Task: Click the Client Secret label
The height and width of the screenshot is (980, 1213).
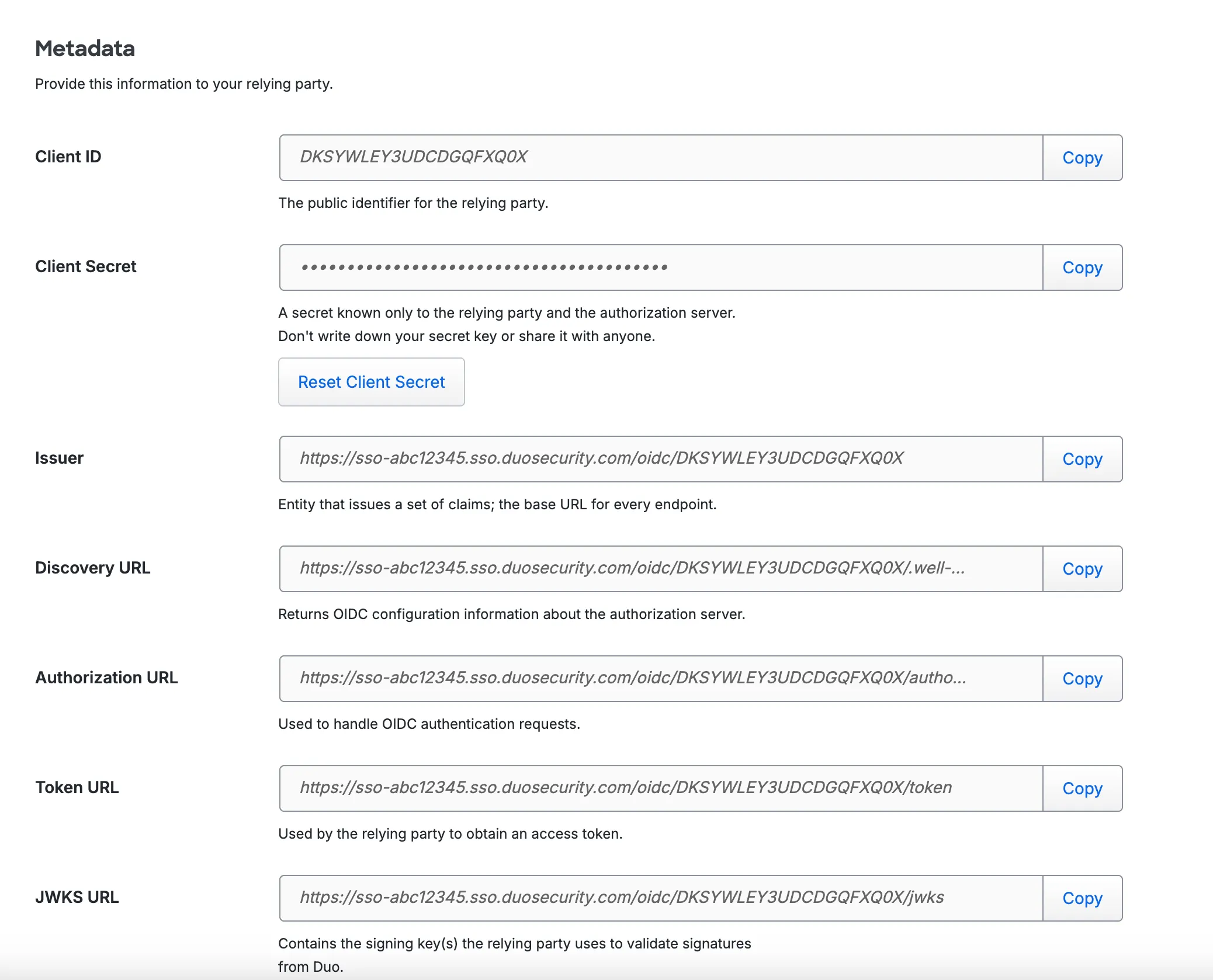Action: (x=86, y=266)
